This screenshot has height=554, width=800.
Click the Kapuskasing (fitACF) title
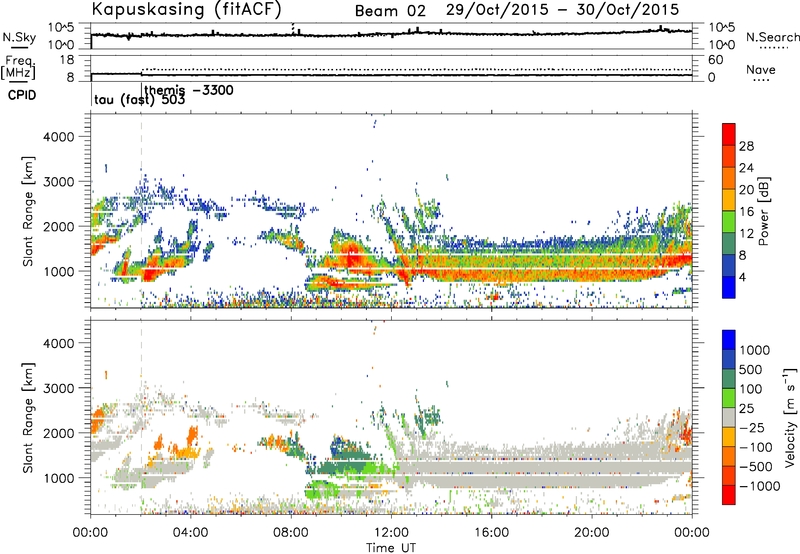click(187, 9)
